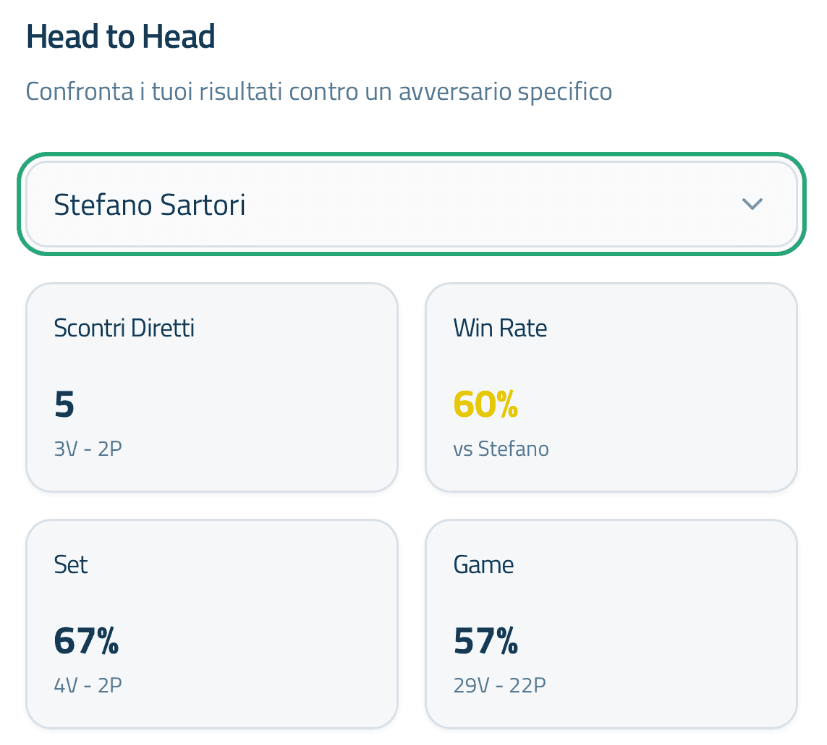827x745 pixels.
Task: Select the Scontri Diretti statistics card
Action: pos(212,387)
